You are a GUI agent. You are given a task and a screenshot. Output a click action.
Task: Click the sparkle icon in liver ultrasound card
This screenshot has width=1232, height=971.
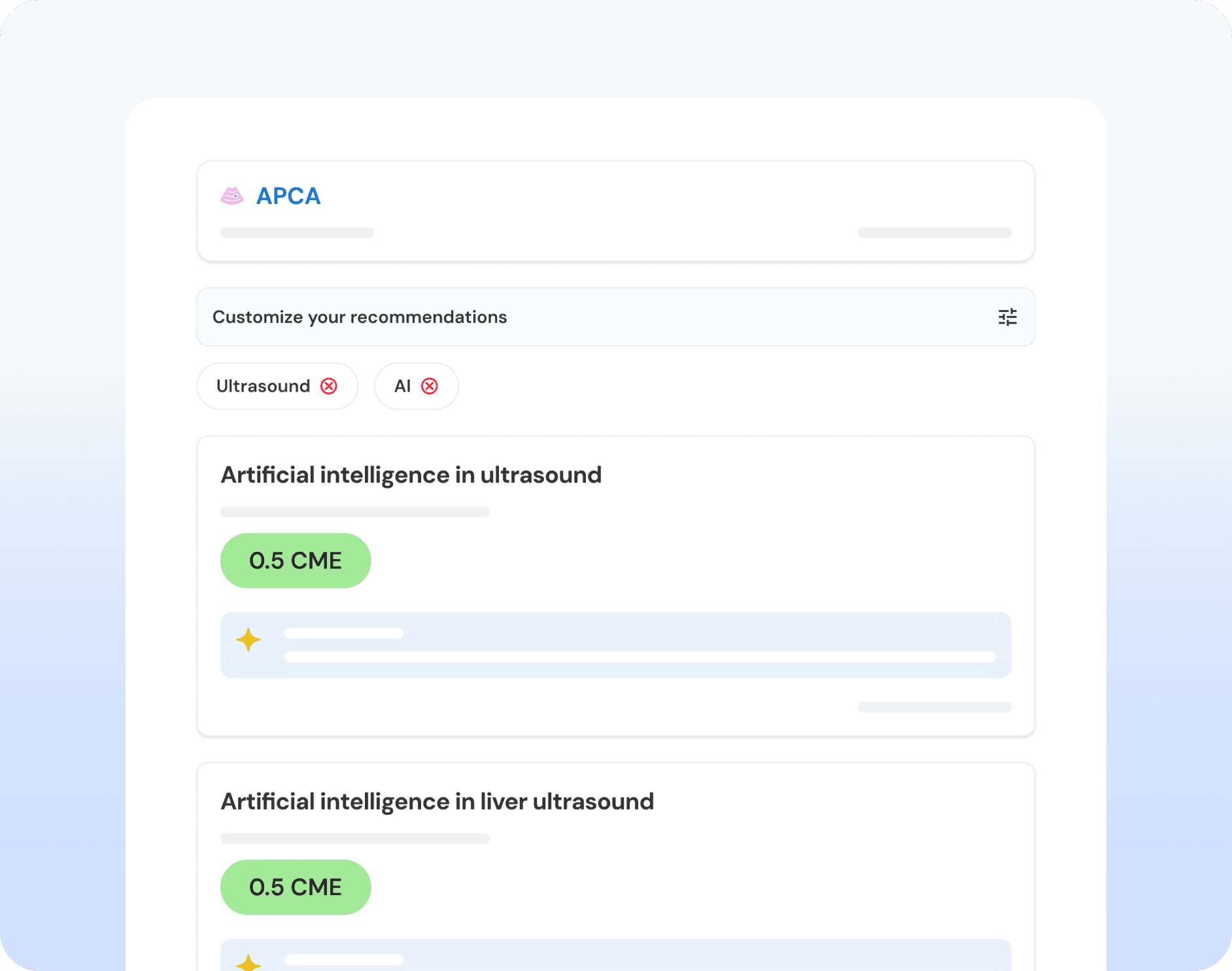click(x=248, y=963)
